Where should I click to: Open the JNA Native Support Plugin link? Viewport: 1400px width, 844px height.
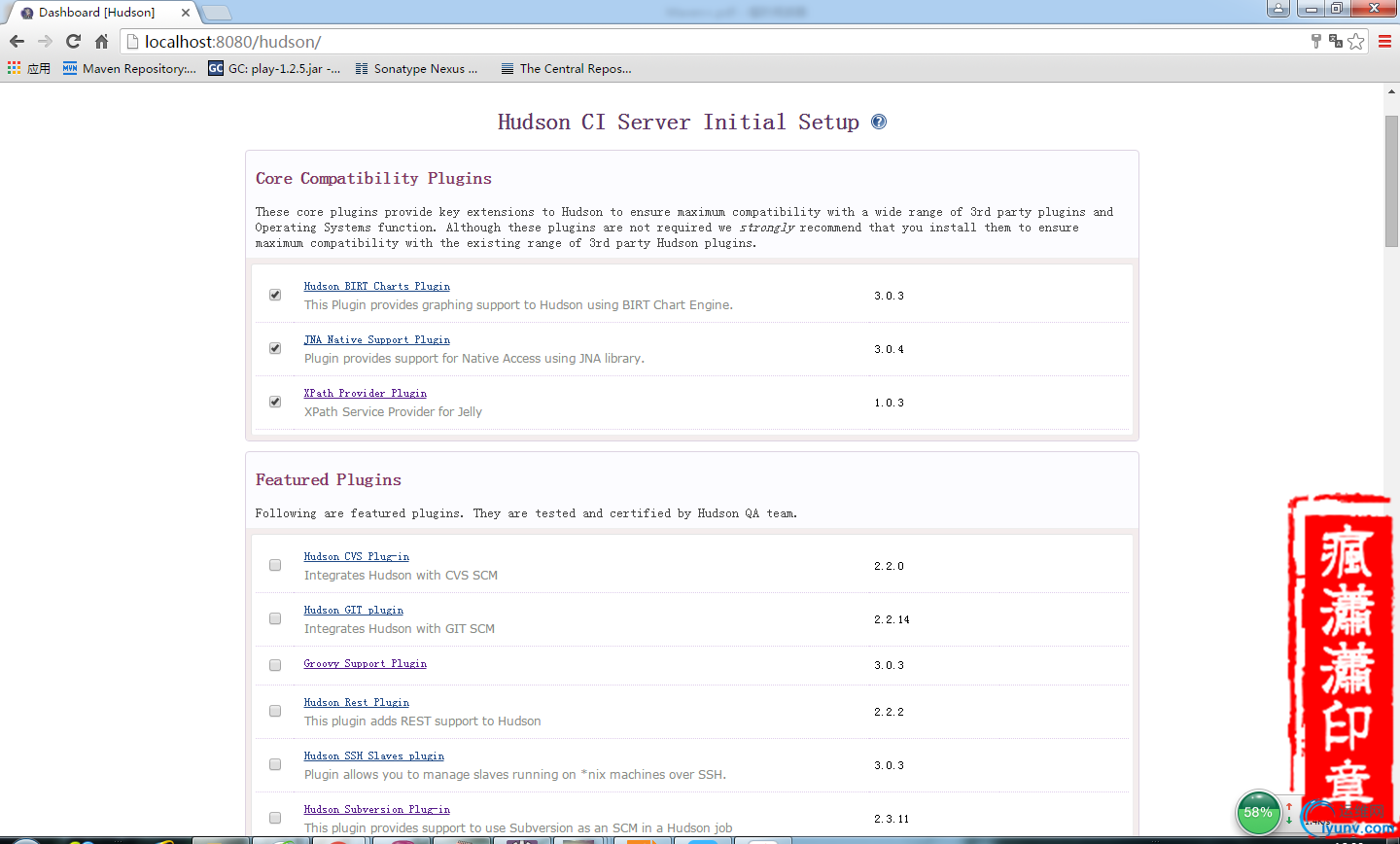(x=377, y=339)
